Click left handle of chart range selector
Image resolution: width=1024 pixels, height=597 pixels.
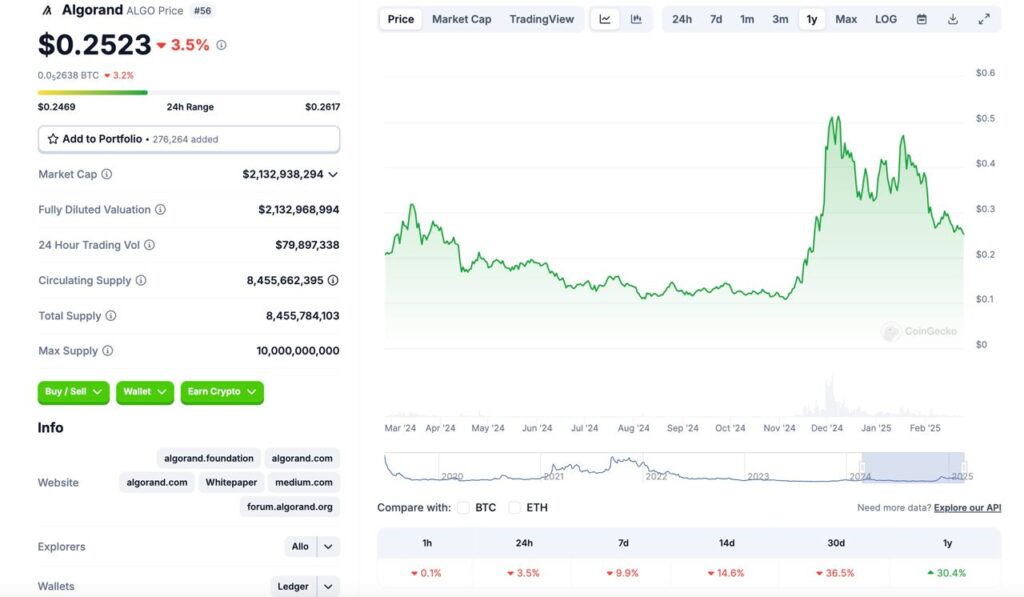[862, 468]
